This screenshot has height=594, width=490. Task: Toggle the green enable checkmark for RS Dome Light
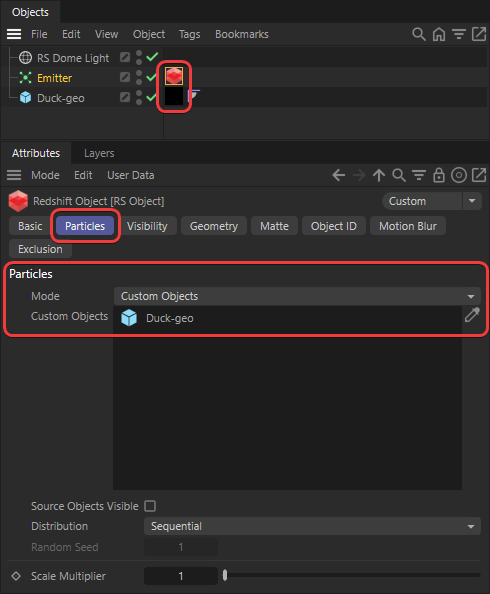pos(152,57)
